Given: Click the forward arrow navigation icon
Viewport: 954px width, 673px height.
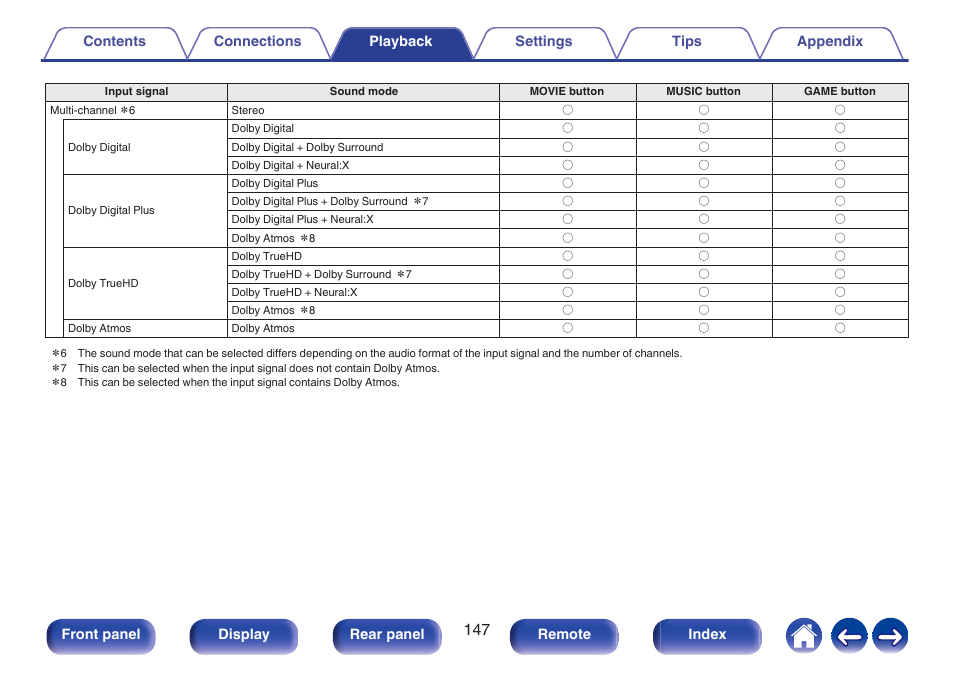Looking at the screenshot, I should point(890,636).
